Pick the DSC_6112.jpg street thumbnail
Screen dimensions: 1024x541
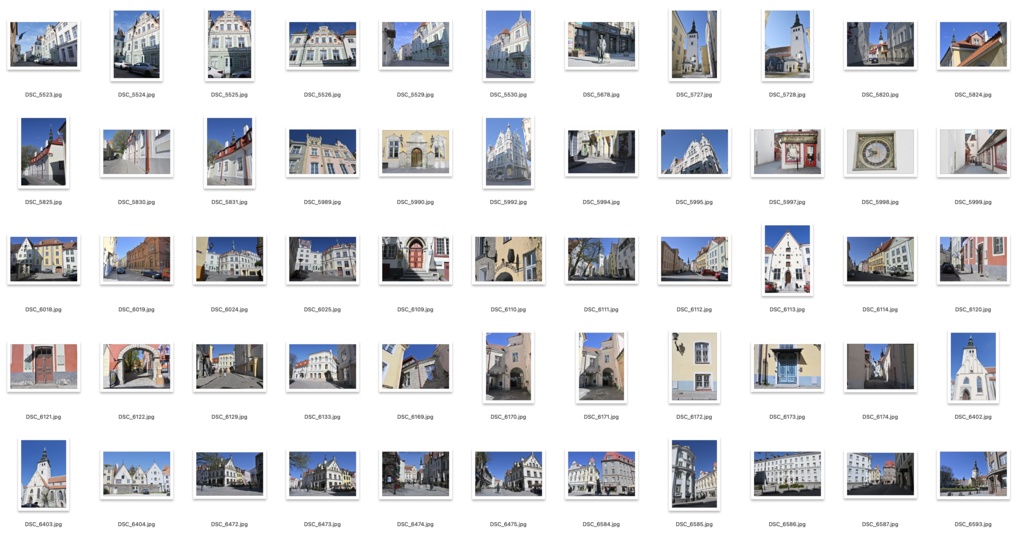coord(694,259)
